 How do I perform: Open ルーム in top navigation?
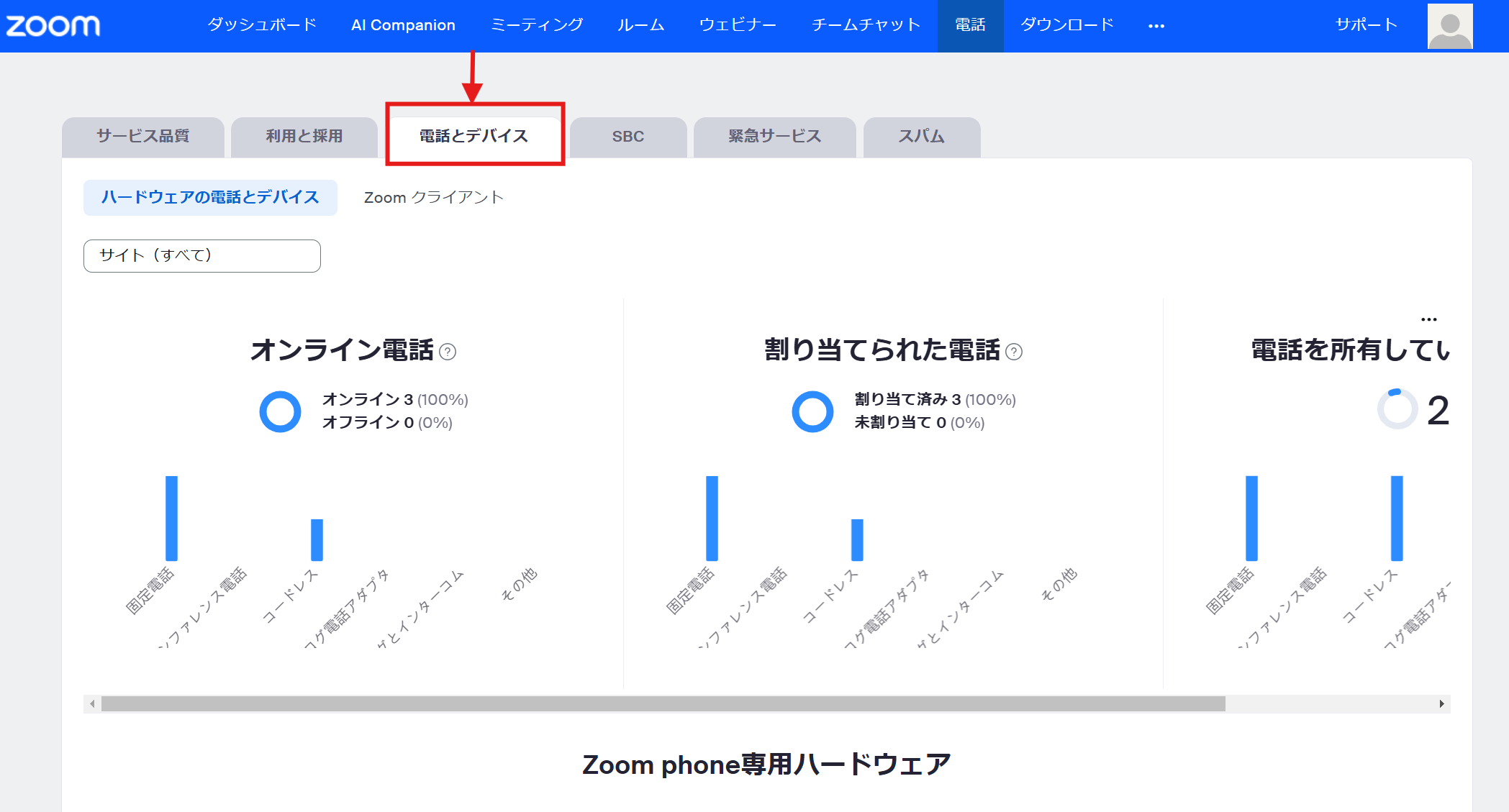click(640, 25)
